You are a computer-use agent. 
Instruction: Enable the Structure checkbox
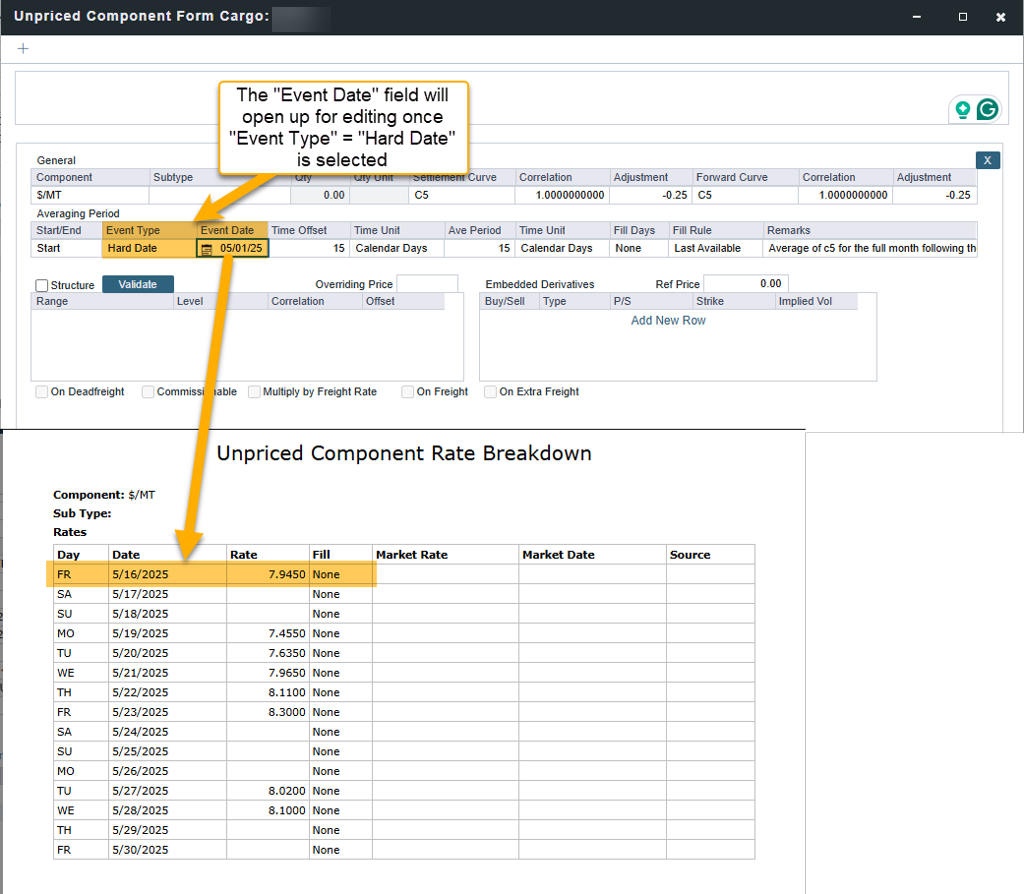[42, 285]
